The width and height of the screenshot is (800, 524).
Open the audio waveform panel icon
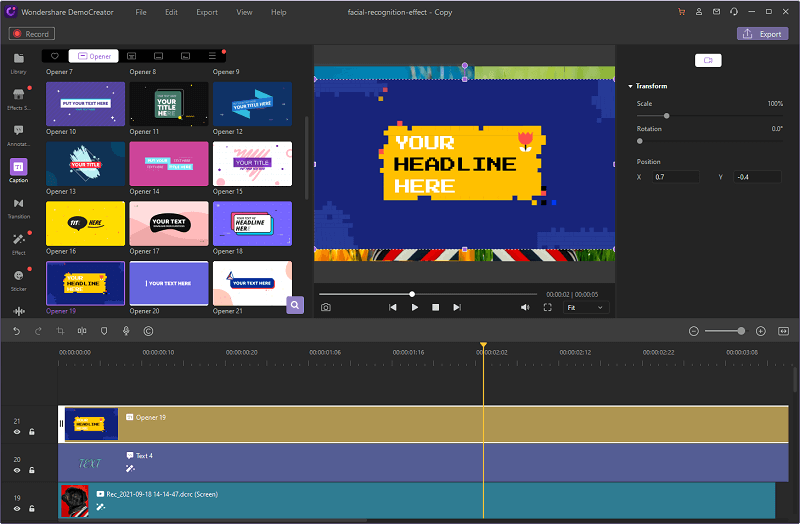click(x=19, y=311)
